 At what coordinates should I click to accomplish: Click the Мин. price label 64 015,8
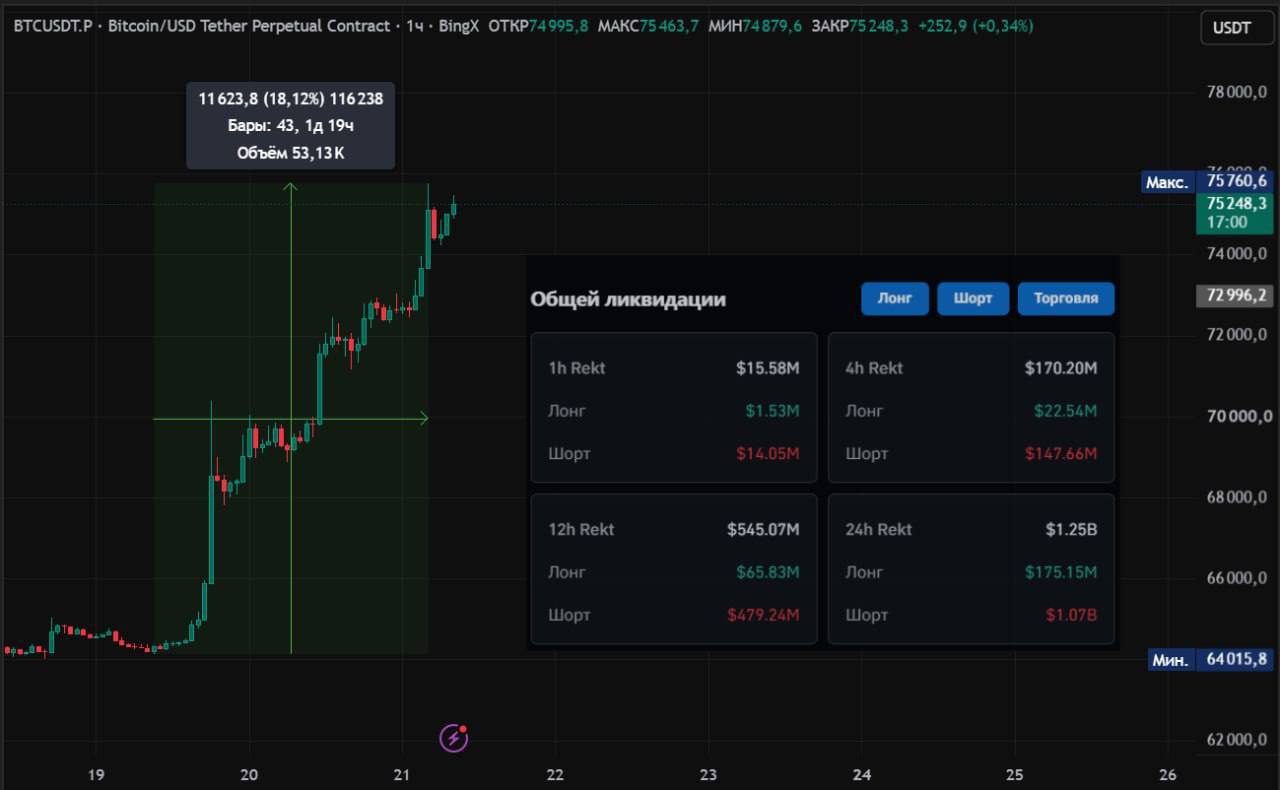pos(1237,659)
